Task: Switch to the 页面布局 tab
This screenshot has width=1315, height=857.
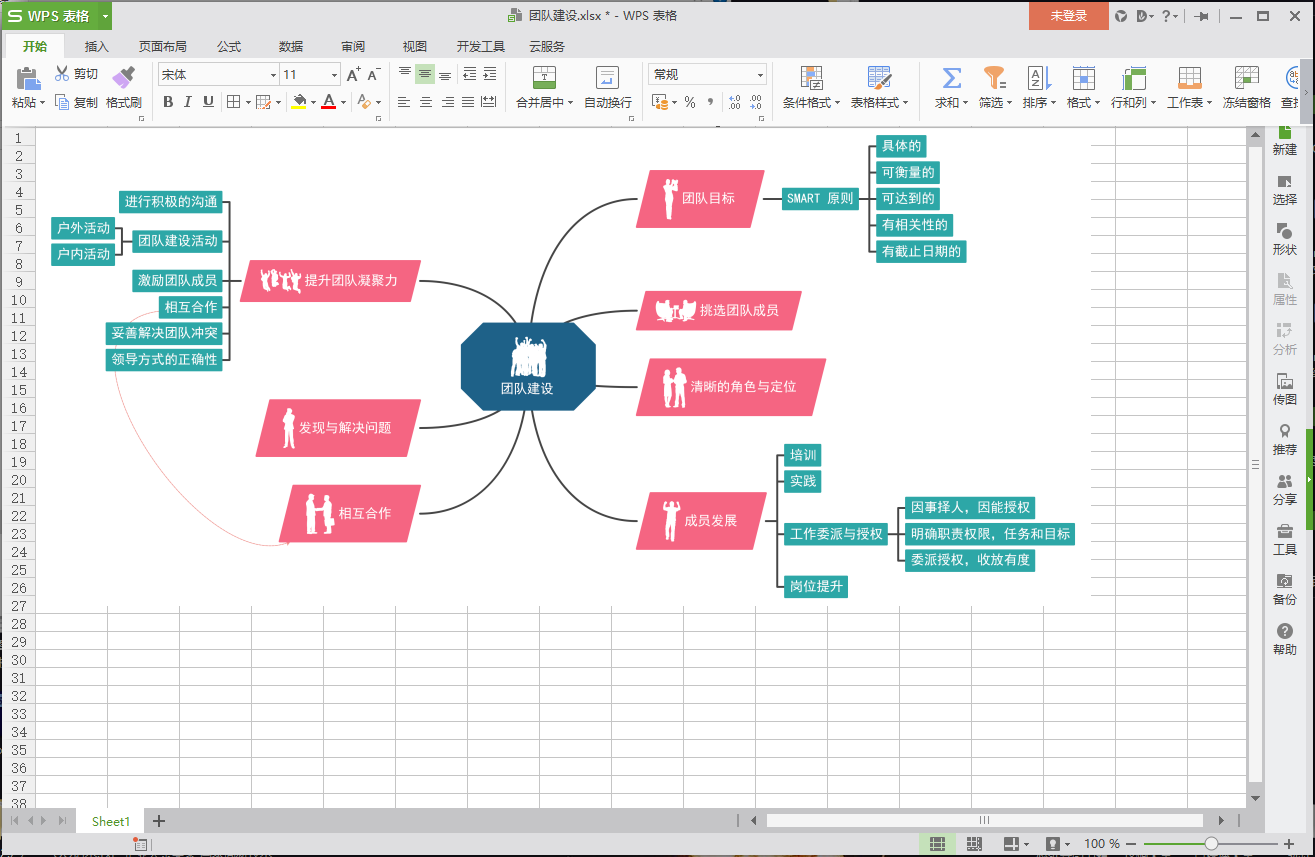Action: [163, 47]
